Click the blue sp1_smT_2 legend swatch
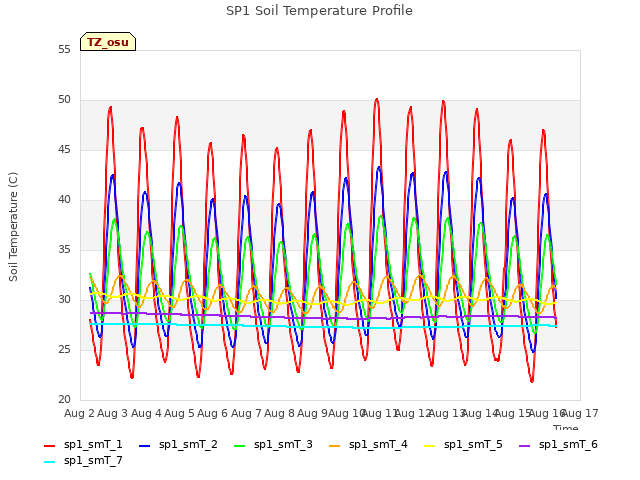This screenshot has height=480, width=640. tap(144, 446)
